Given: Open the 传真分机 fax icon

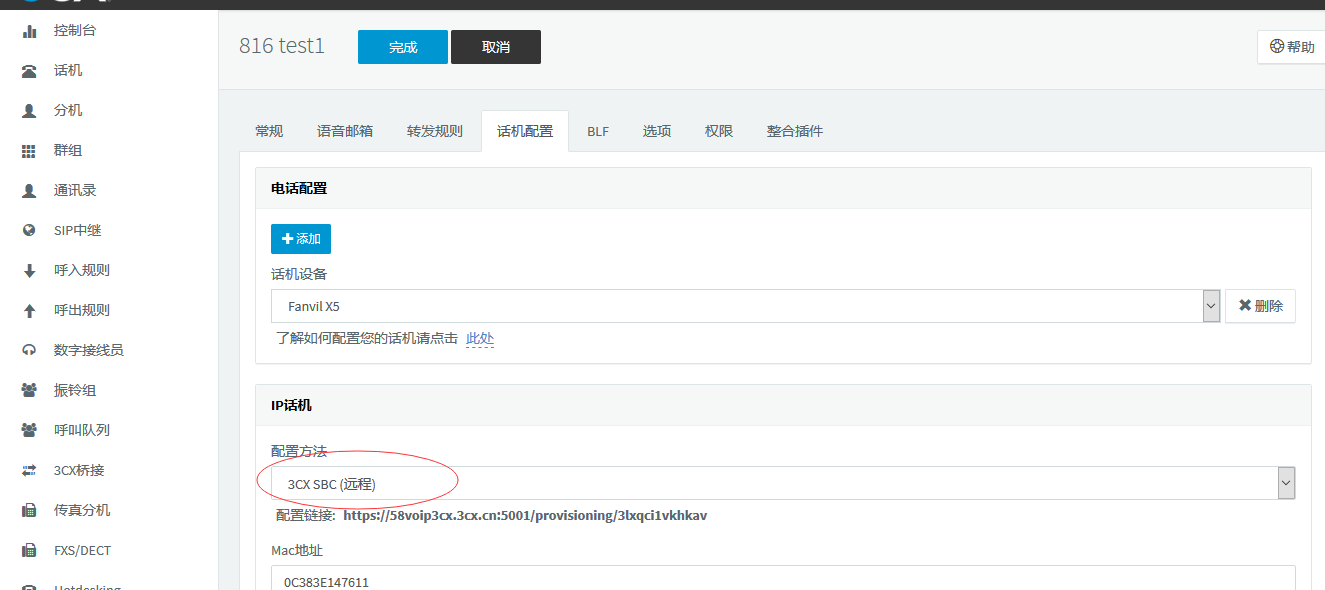Looking at the screenshot, I should pyautogui.click(x=29, y=511).
